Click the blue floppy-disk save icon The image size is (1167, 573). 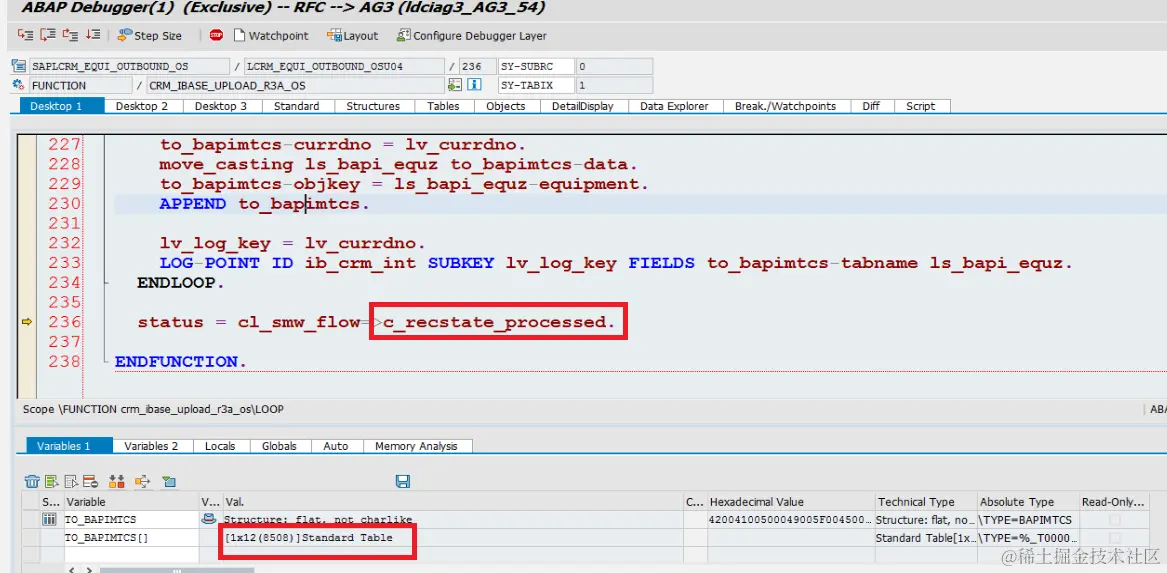pos(403,481)
